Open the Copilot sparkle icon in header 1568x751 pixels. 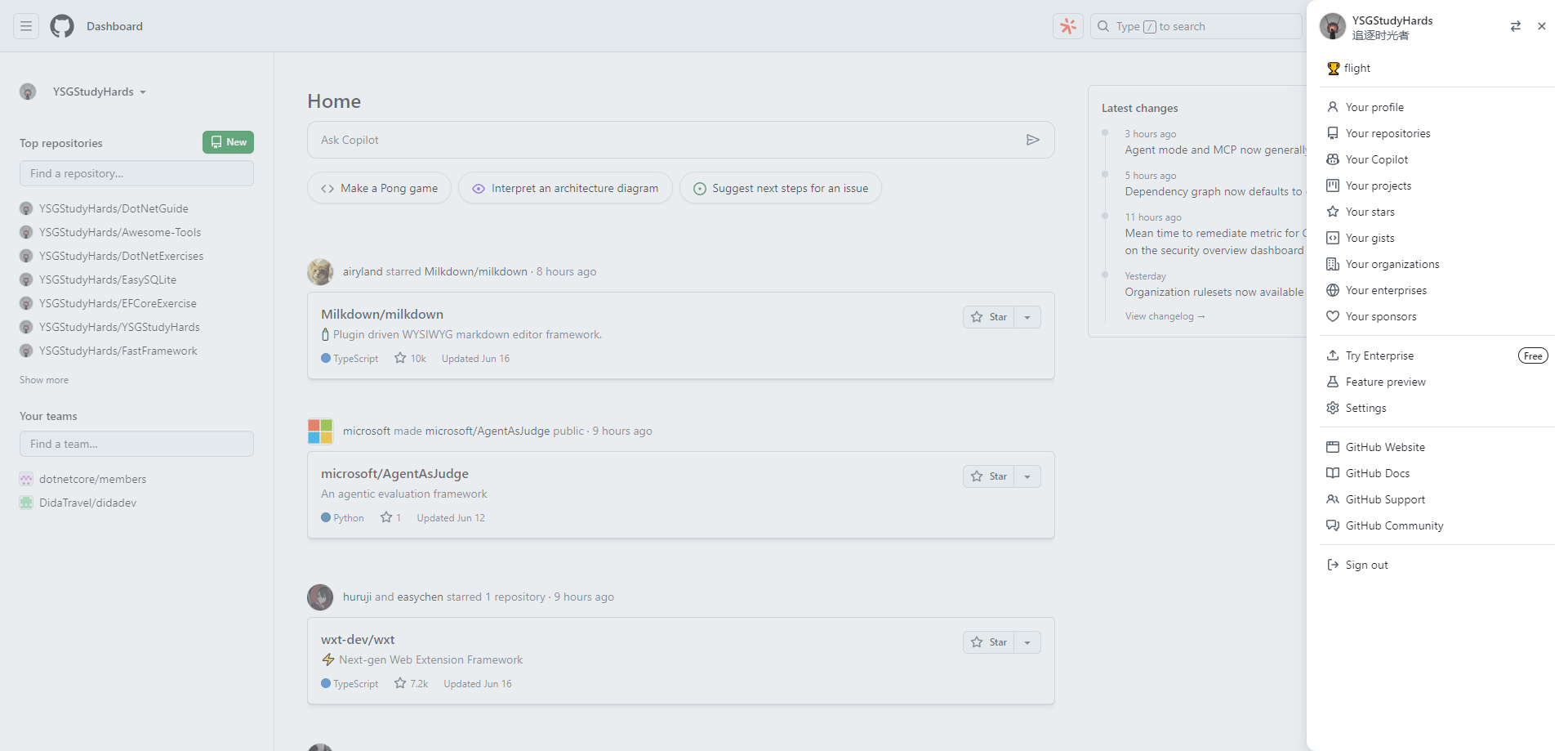click(1067, 26)
